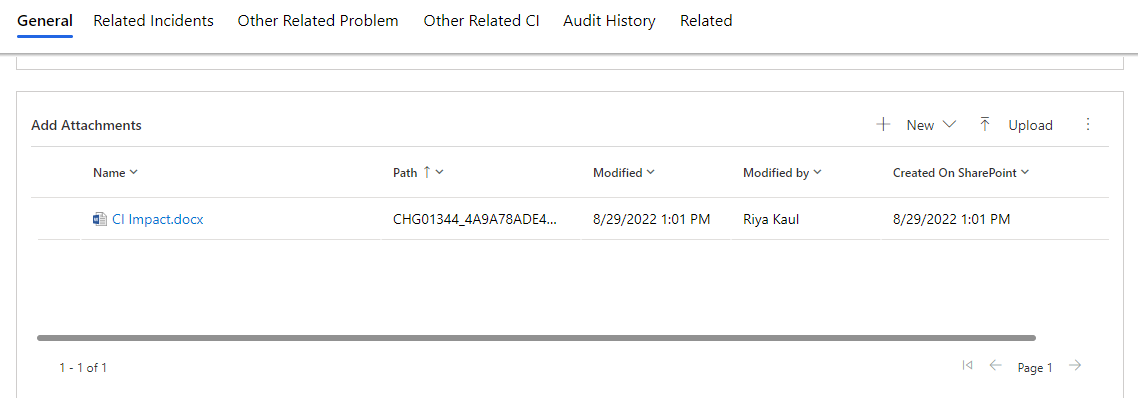
Task: Switch to the Audit History tab
Action: [x=609, y=21]
